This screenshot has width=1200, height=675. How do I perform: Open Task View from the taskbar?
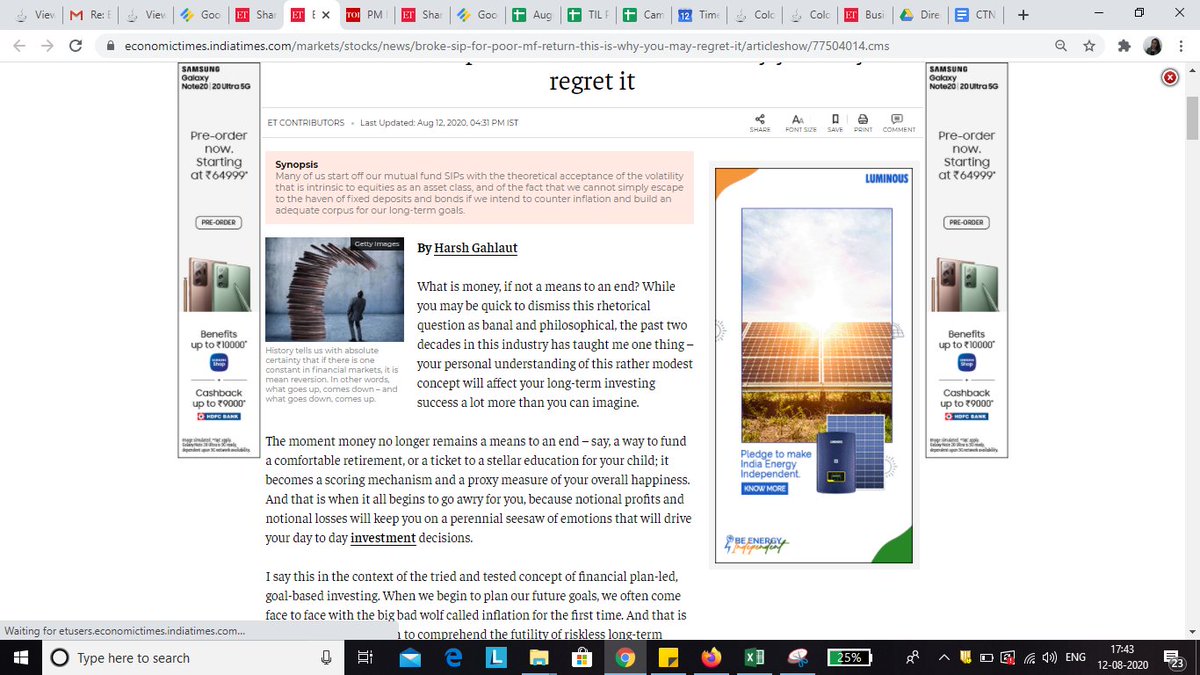[x=365, y=657]
